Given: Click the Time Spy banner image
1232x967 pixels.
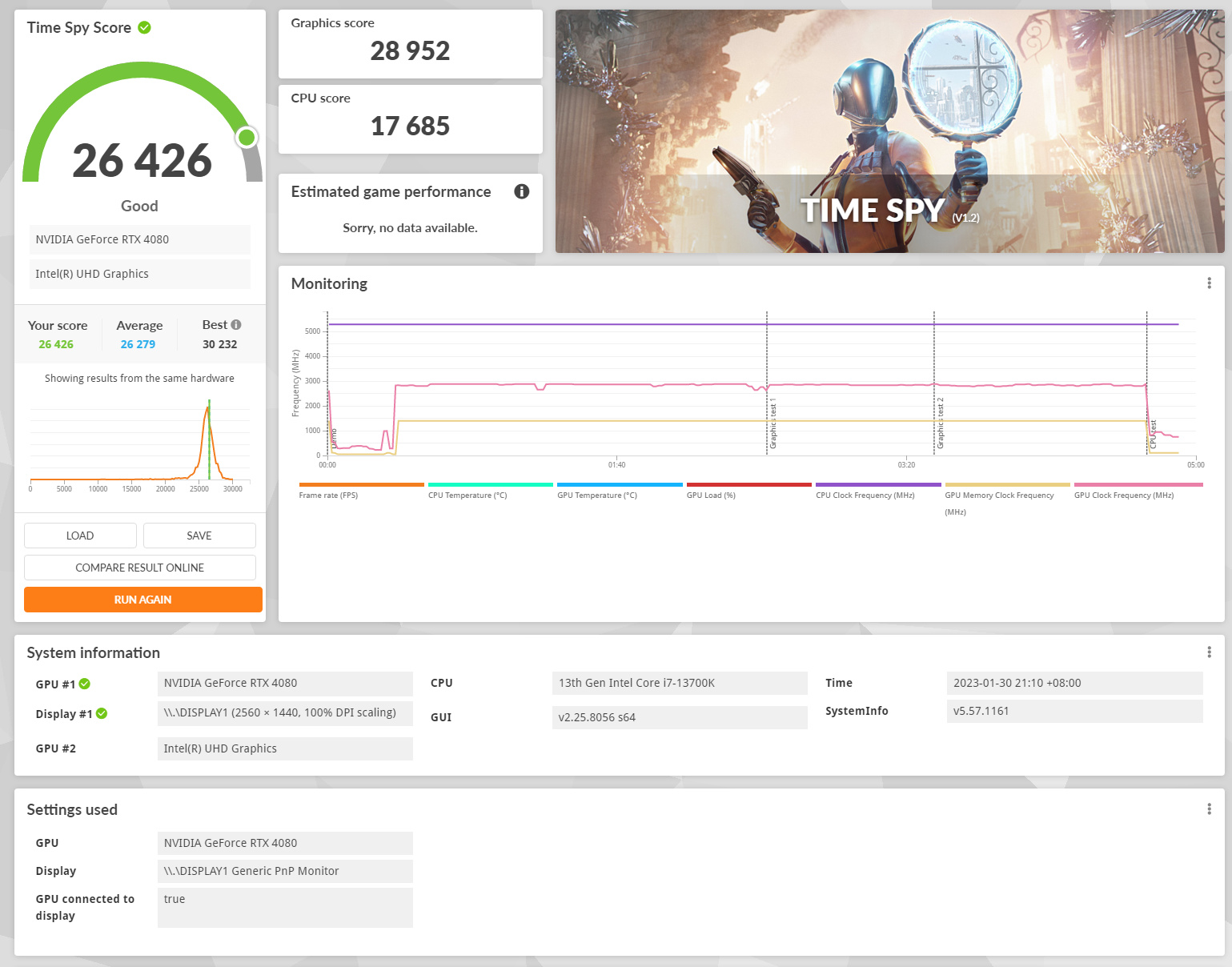Looking at the screenshot, I should click(x=890, y=131).
